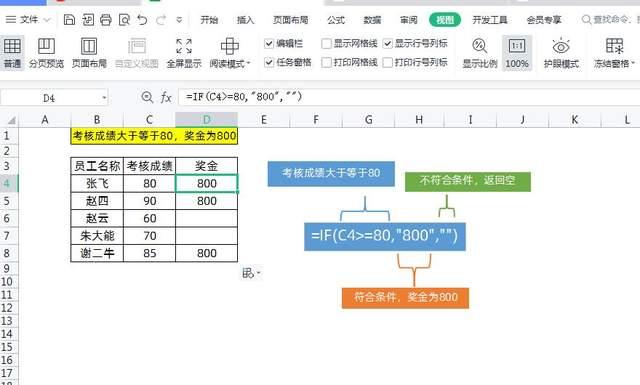Click inside the formula bar input

point(408,97)
